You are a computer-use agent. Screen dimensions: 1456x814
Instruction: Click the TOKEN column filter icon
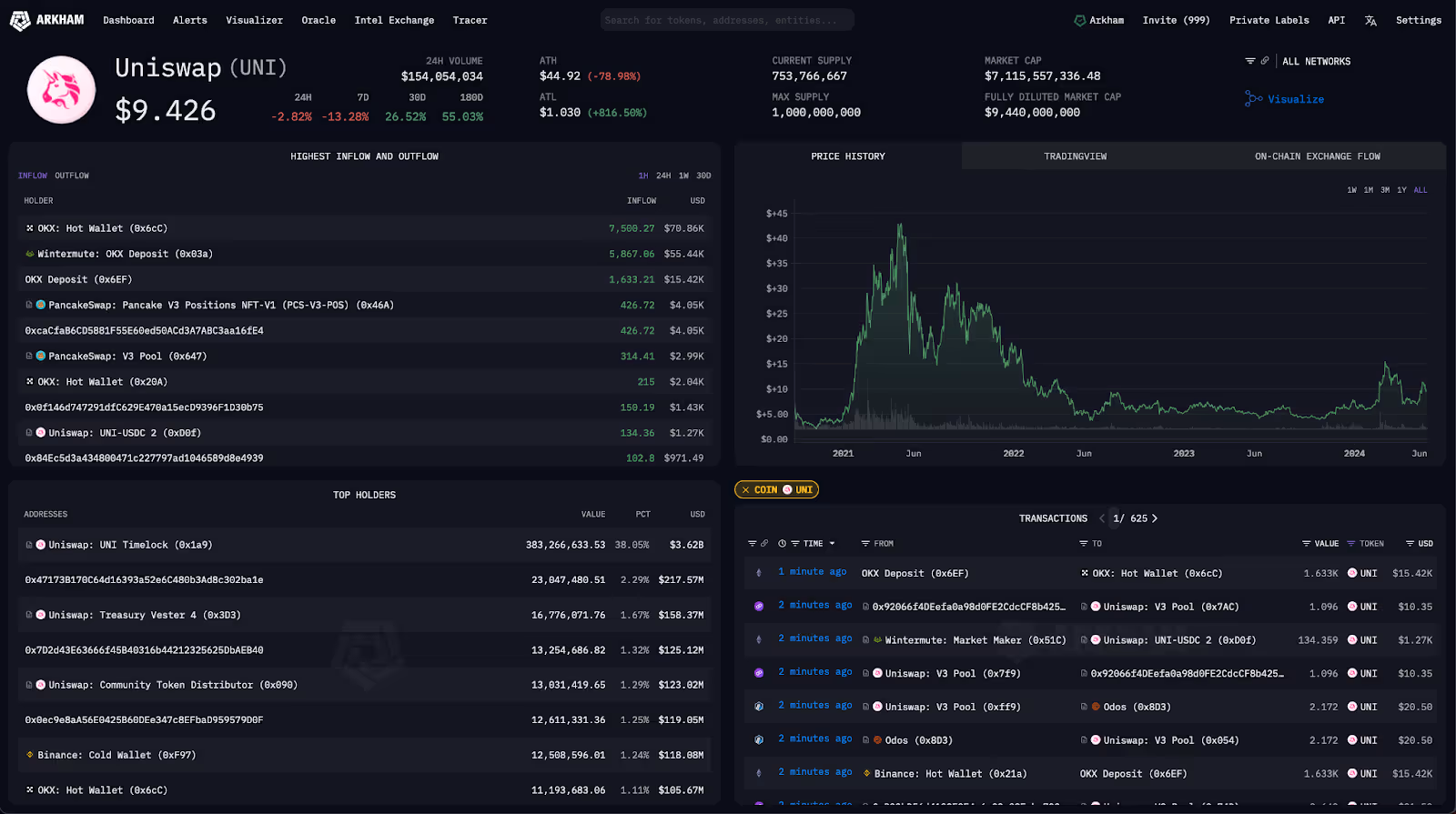click(x=1351, y=543)
